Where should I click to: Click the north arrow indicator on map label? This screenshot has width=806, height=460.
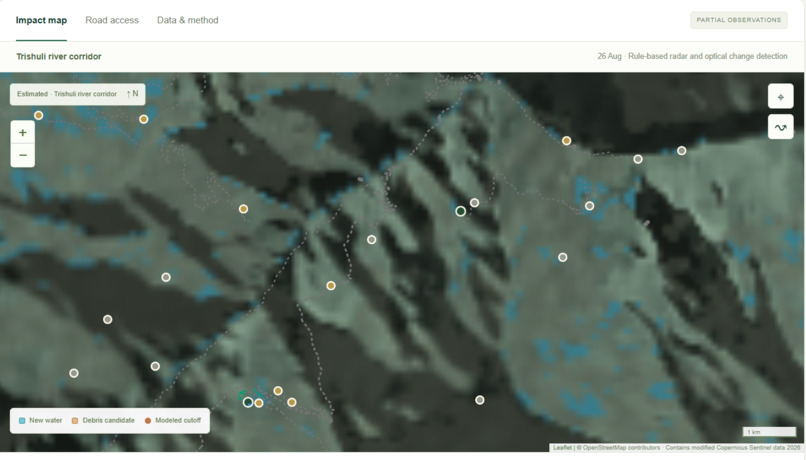click(x=132, y=94)
